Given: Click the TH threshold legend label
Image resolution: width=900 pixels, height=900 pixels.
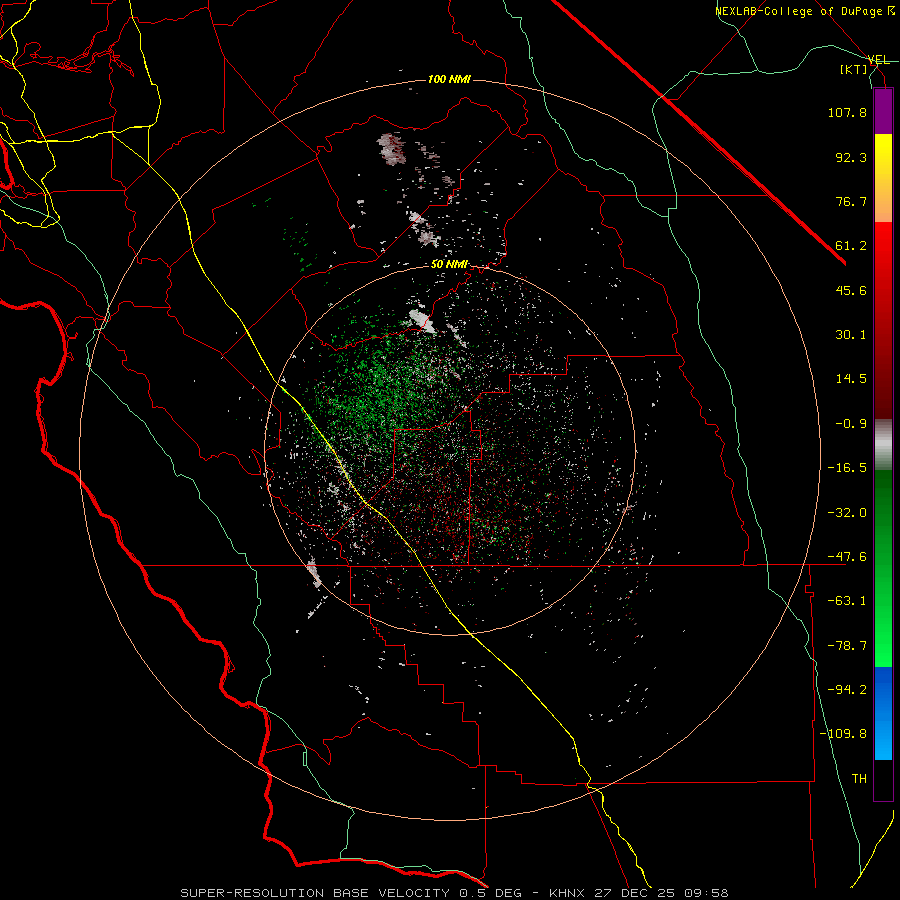Looking at the screenshot, I should tap(859, 779).
